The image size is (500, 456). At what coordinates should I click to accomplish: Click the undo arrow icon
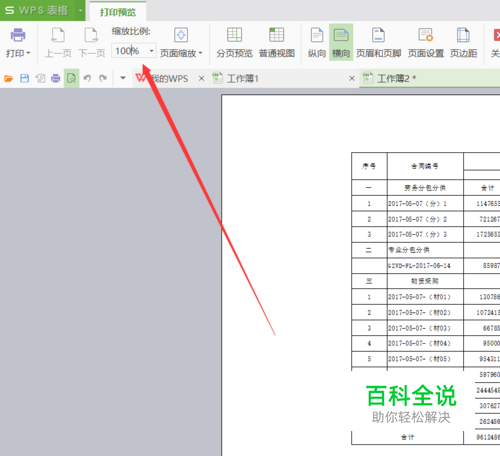pyautogui.click(x=87, y=79)
